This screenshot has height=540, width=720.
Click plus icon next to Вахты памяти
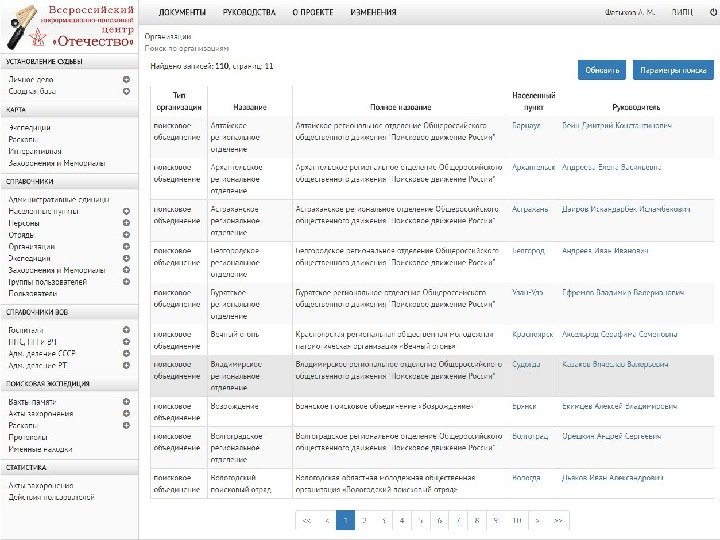[x=126, y=401]
